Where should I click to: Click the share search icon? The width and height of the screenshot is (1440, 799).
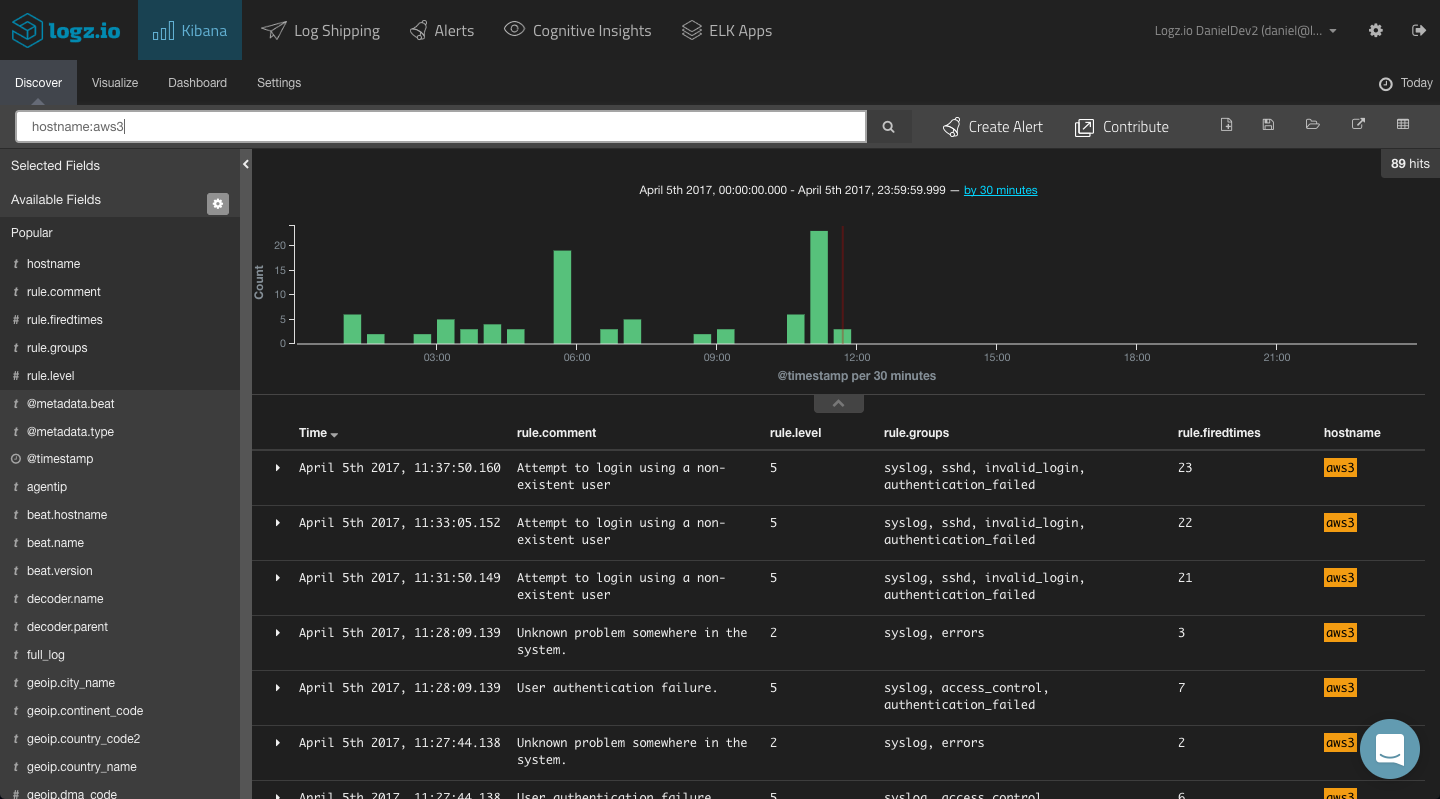(1358, 124)
